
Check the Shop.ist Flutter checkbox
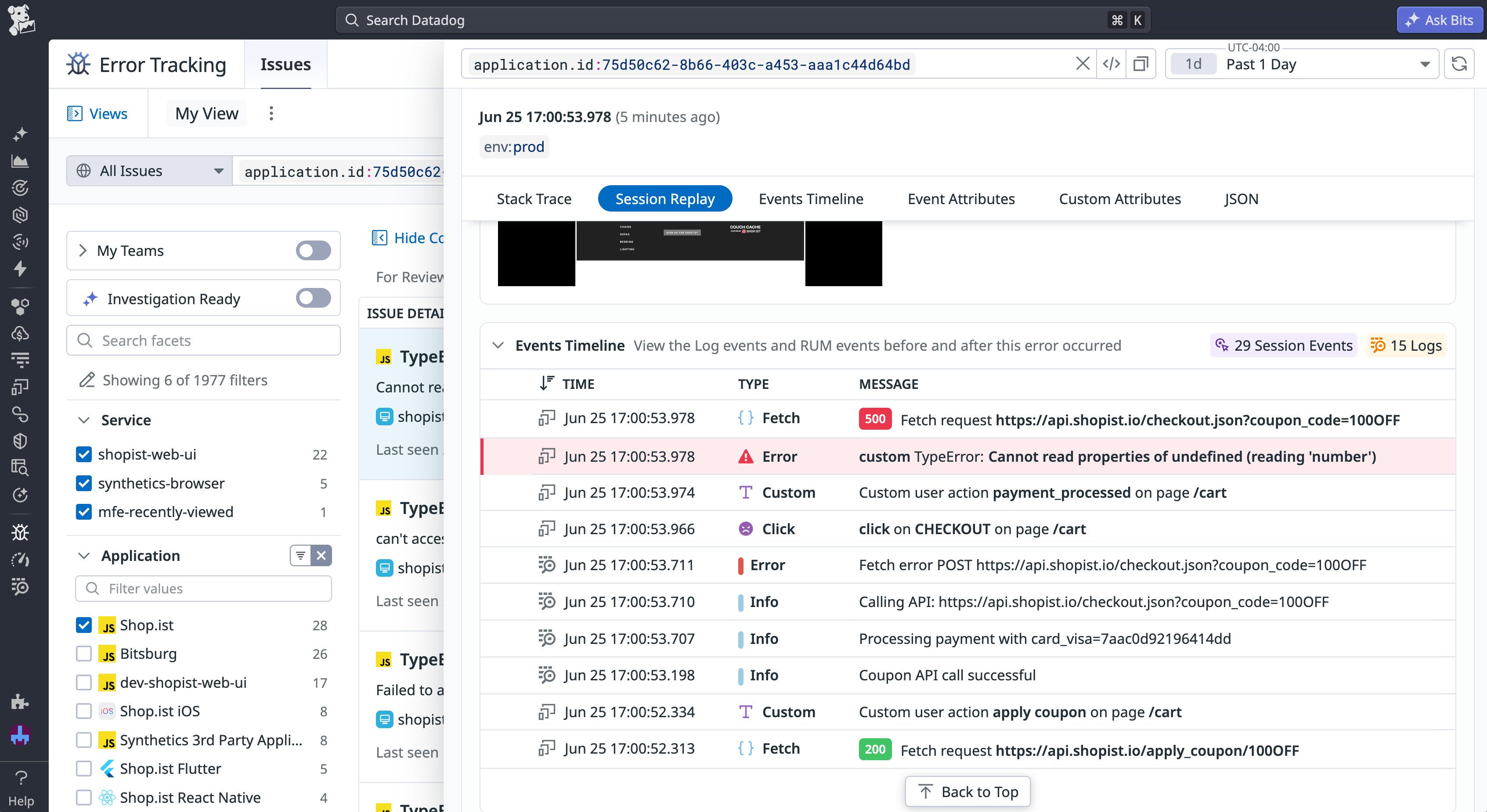click(84, 768)
